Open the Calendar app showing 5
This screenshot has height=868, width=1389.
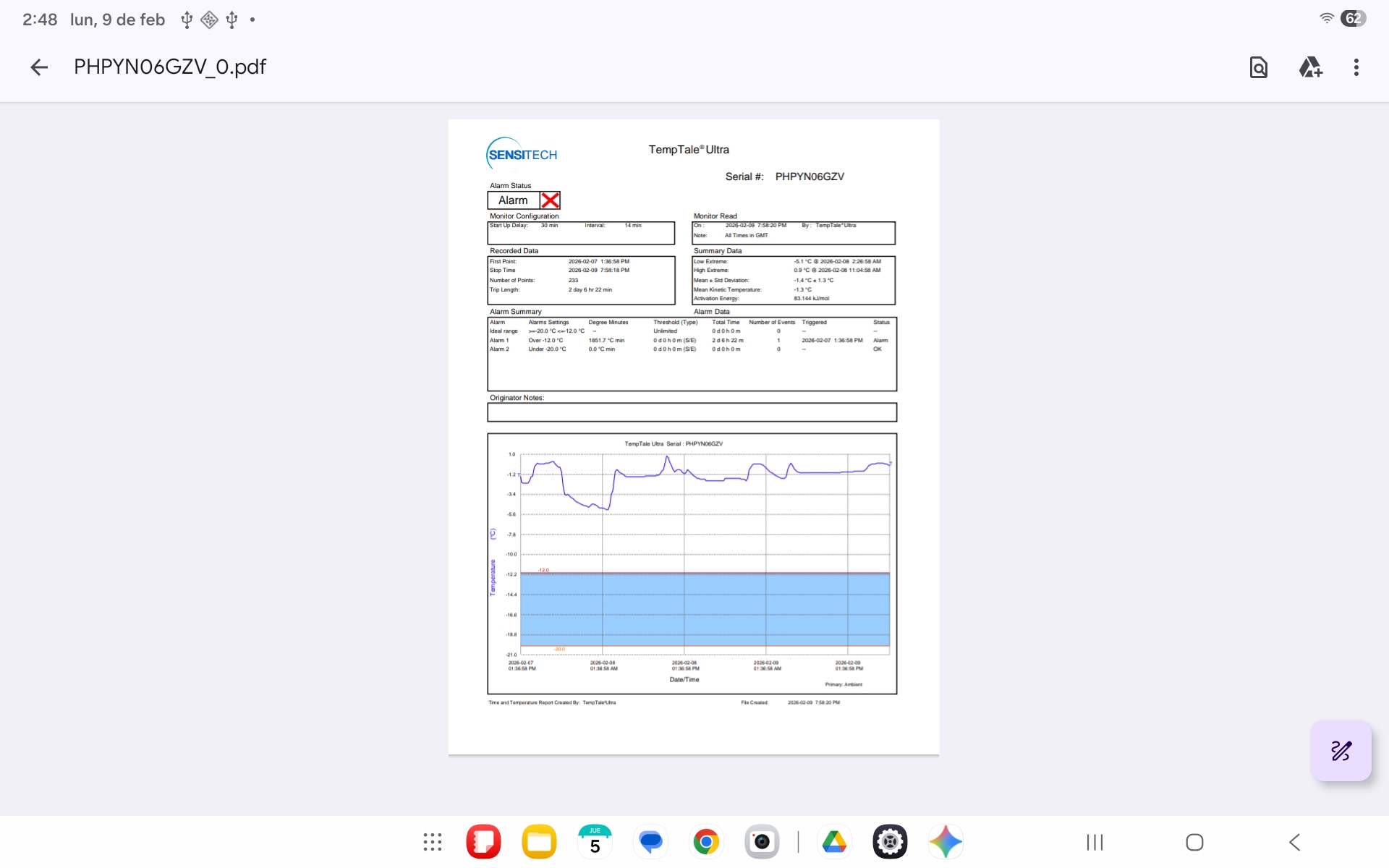pos(595,842)
